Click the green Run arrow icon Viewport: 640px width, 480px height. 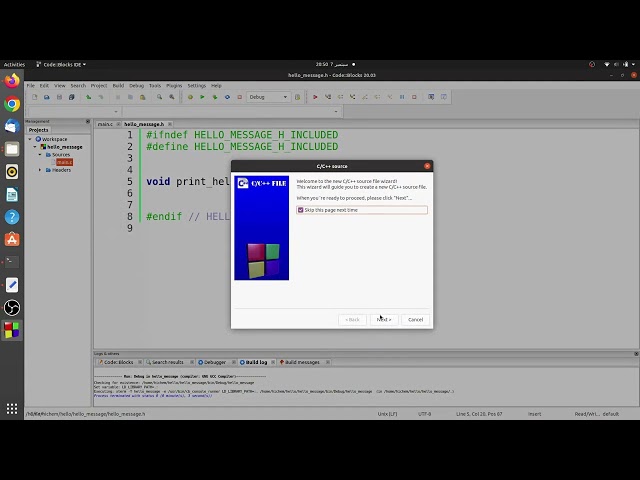pyautogui.click(x=202, y=97)
